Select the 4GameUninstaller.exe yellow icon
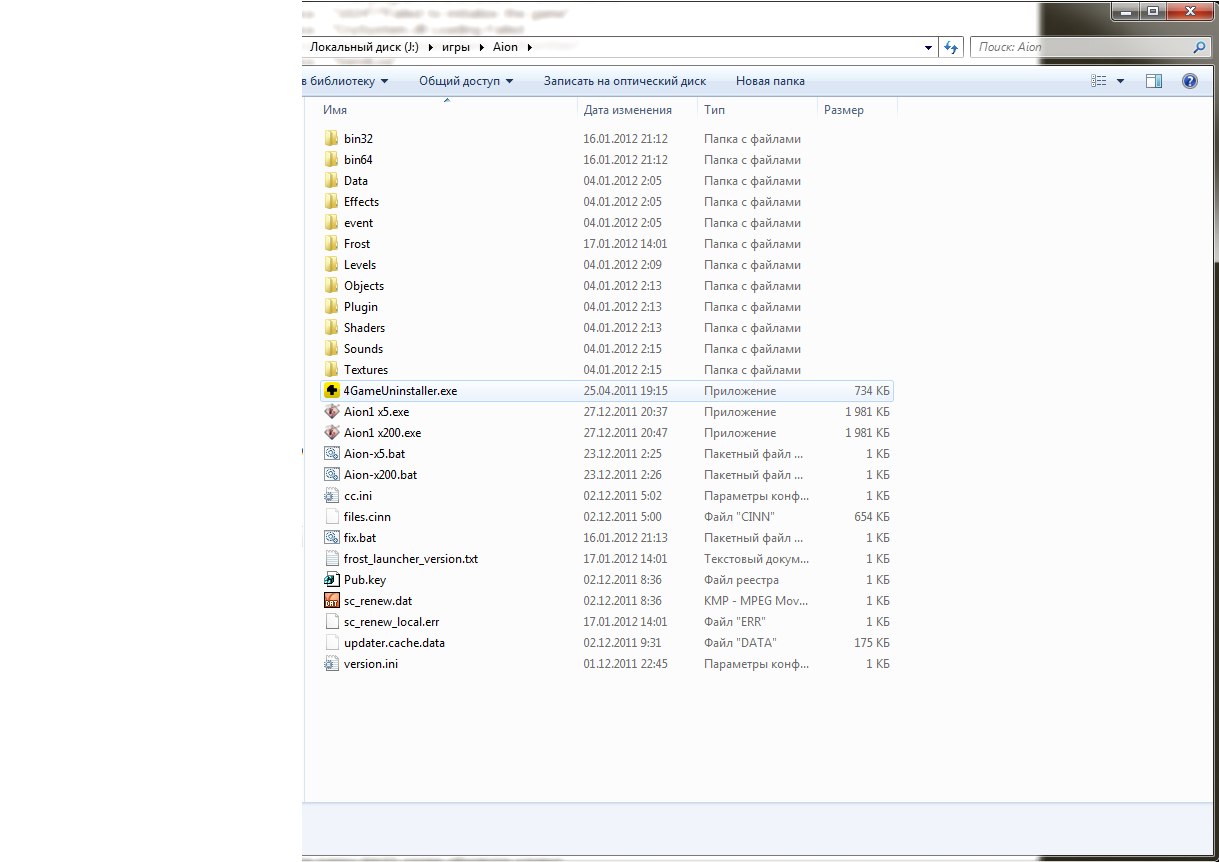The image size is (1219, 862). (x=332, y=391)
